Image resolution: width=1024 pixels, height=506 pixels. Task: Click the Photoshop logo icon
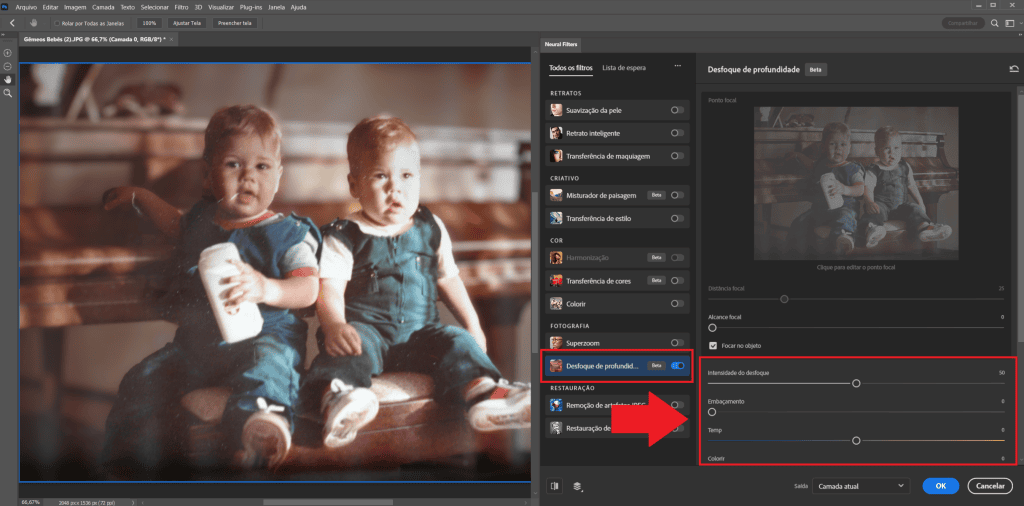pyautogui.click(x=5, y=7)
